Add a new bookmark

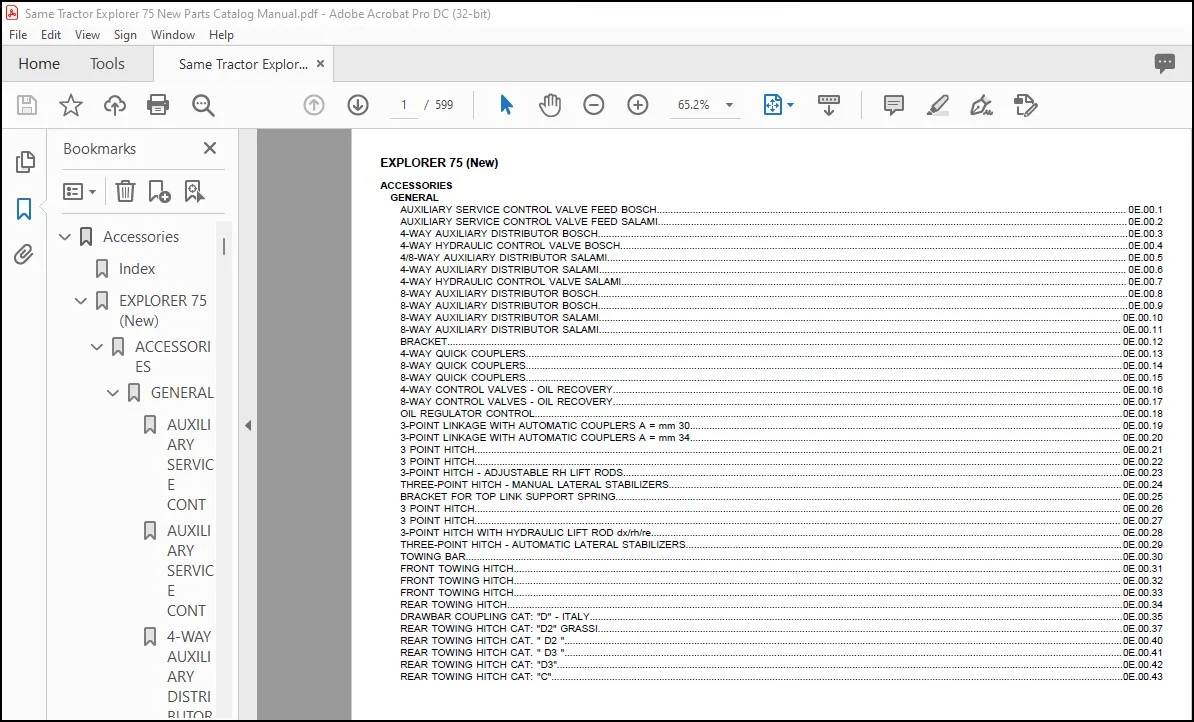pyautogui.click(x=159, y=191)
